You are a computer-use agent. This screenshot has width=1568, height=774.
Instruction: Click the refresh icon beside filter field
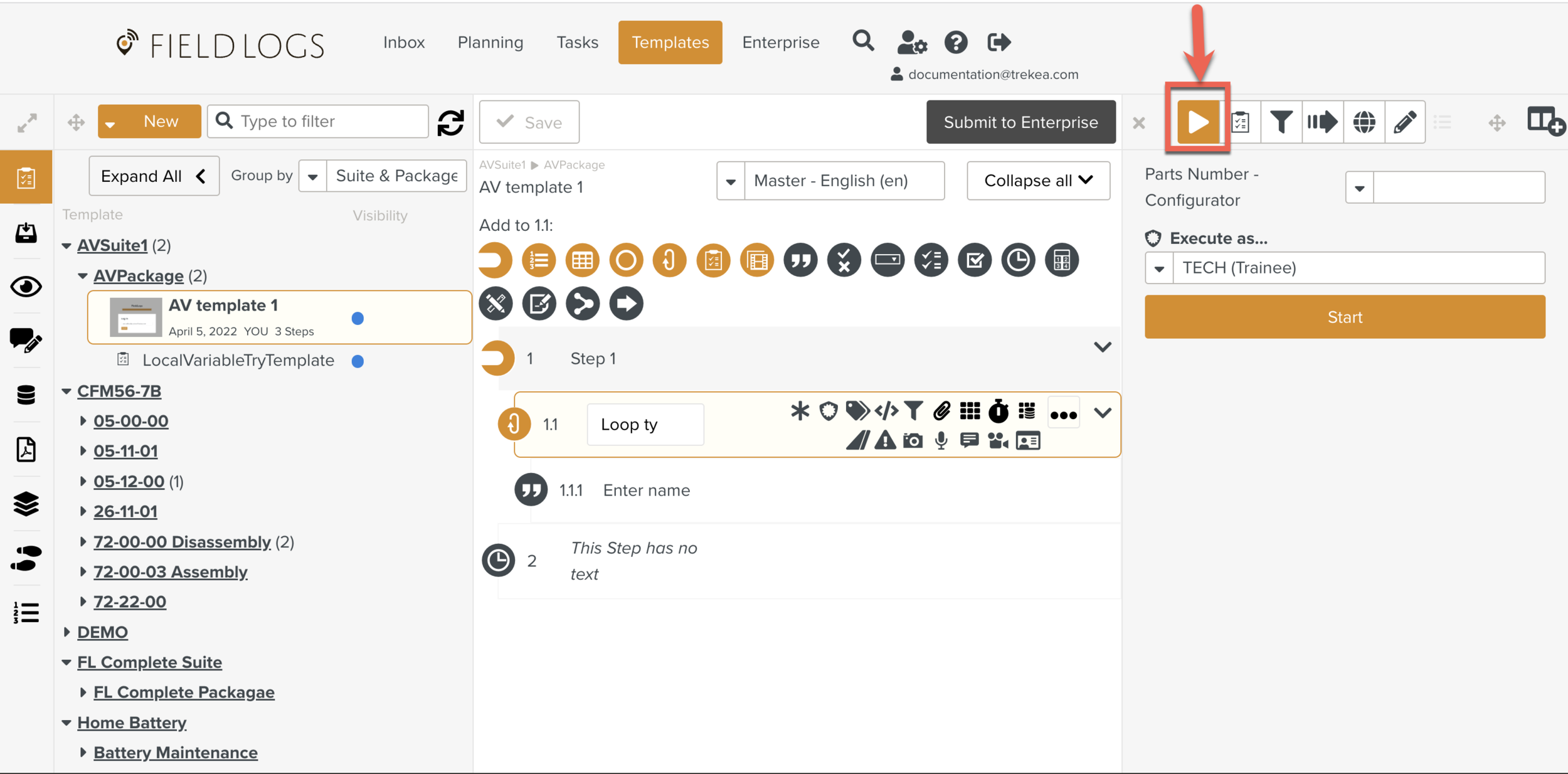click(450, 122)
